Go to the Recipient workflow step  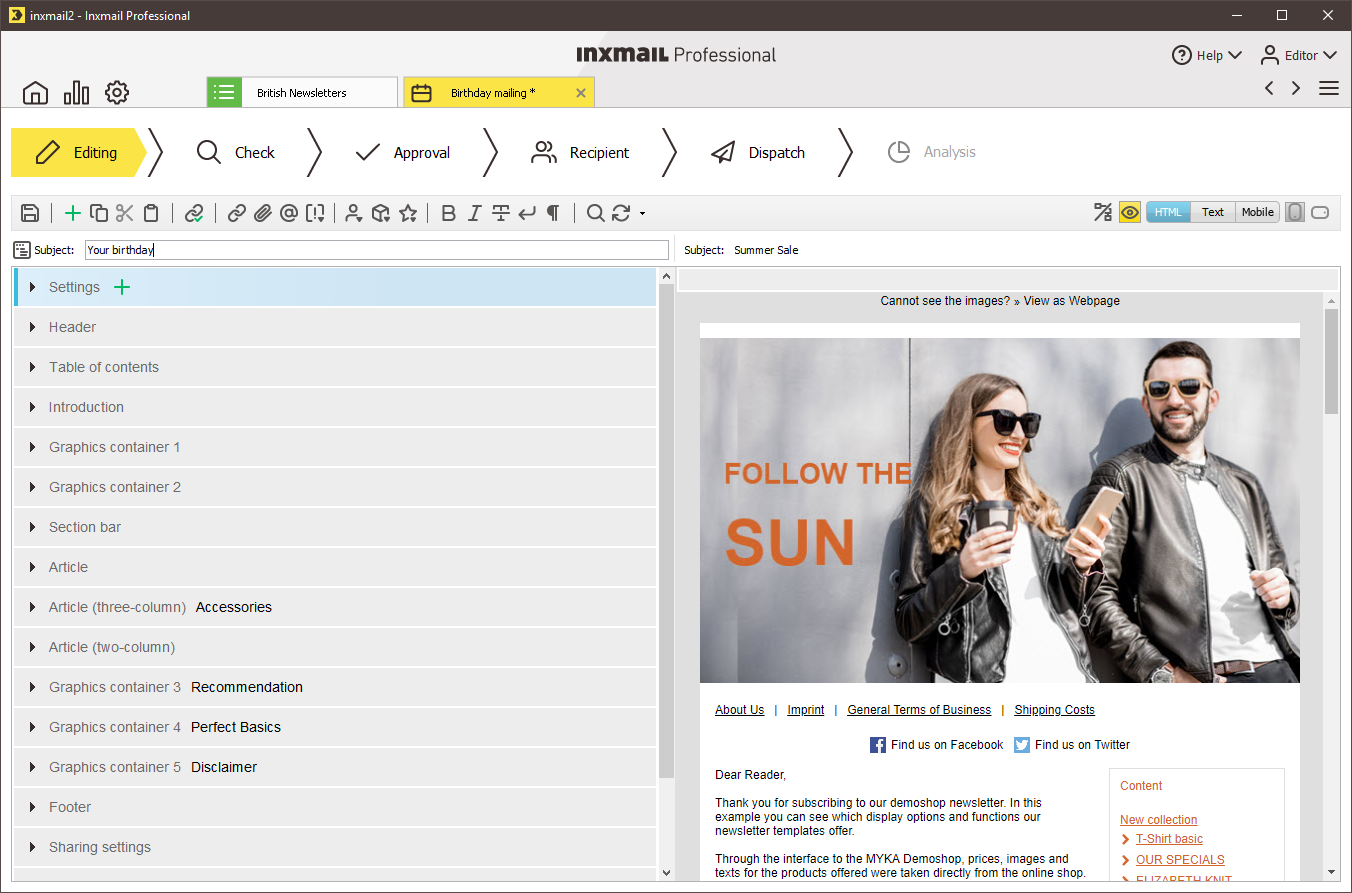(x=580, y=152)
